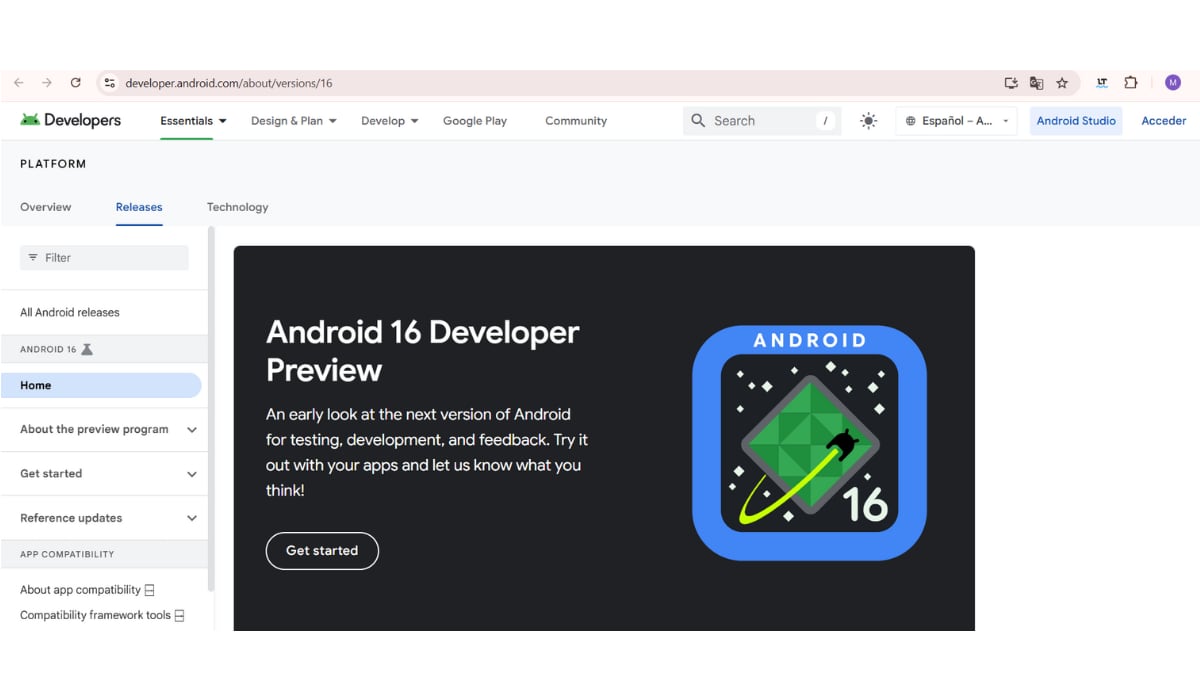1200x700 pixels.
Task: Click the Android Developers logo
Action: 70,120
